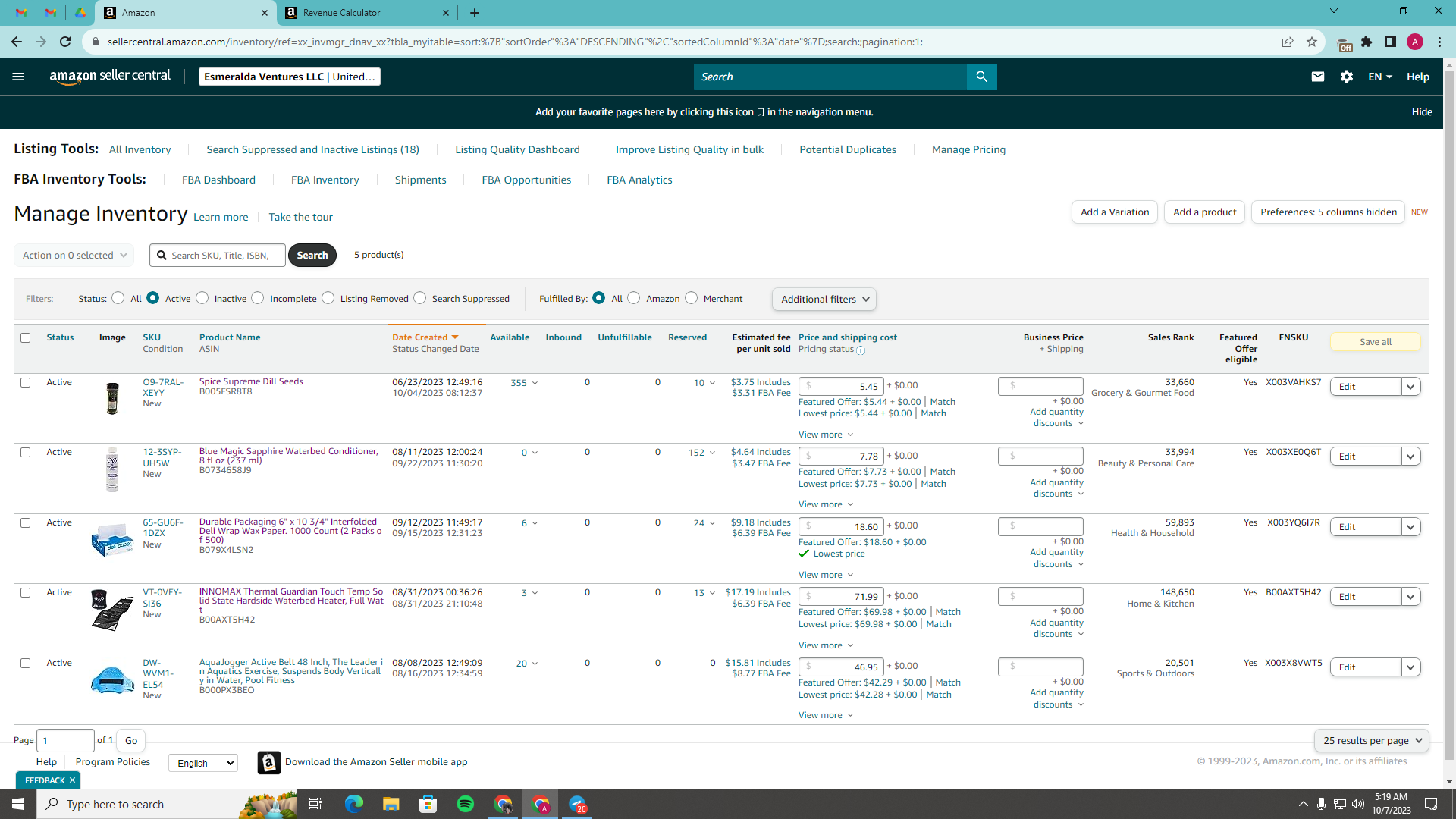1456x819 pixels.
Task: Open Spotify from the taskbar
Action: pos(466,804)
